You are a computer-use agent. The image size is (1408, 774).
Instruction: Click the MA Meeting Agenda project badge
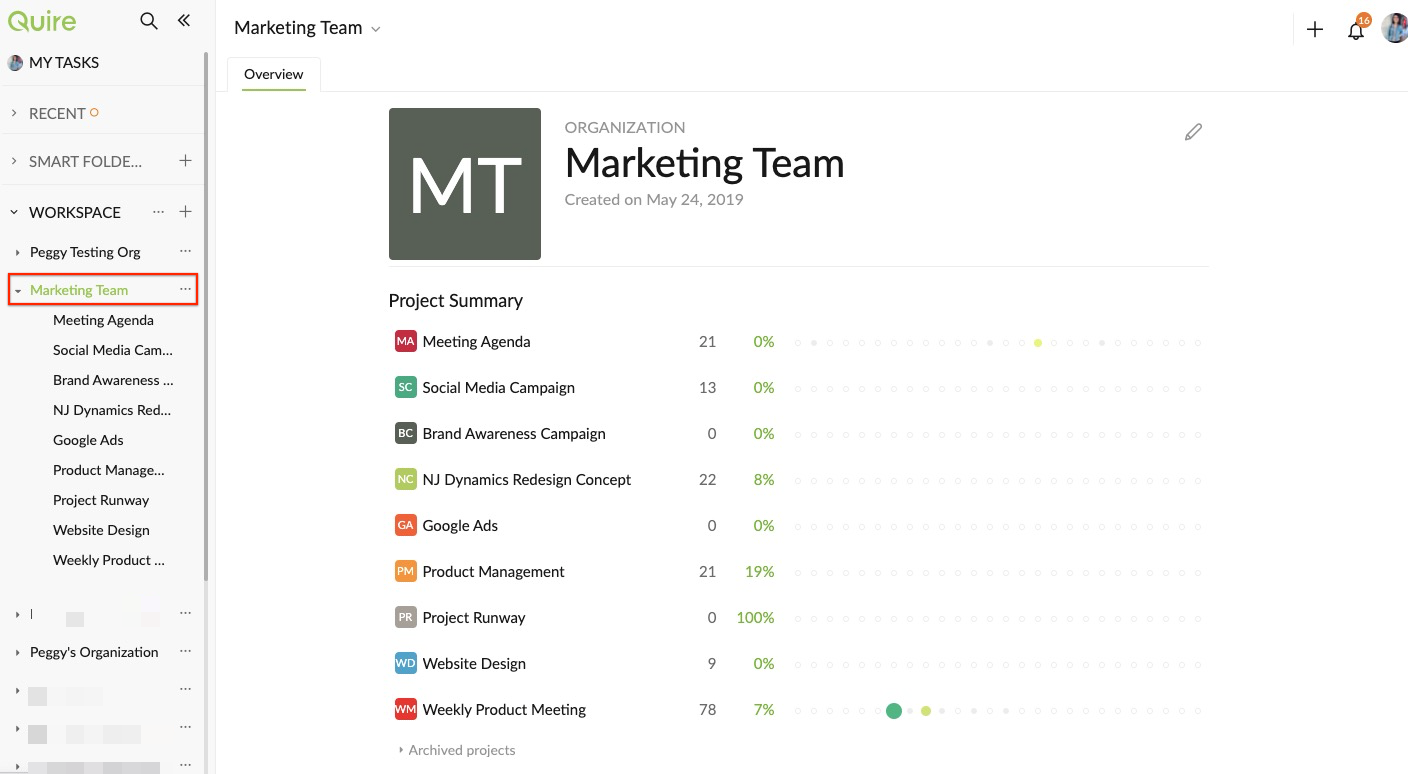[405, 341]
